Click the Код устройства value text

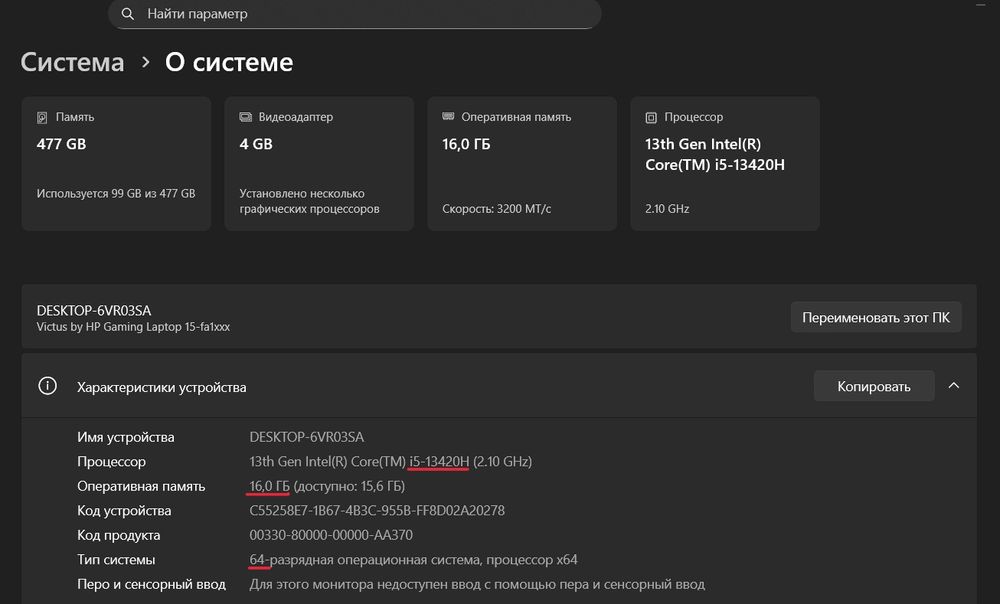tap(377, 511)
